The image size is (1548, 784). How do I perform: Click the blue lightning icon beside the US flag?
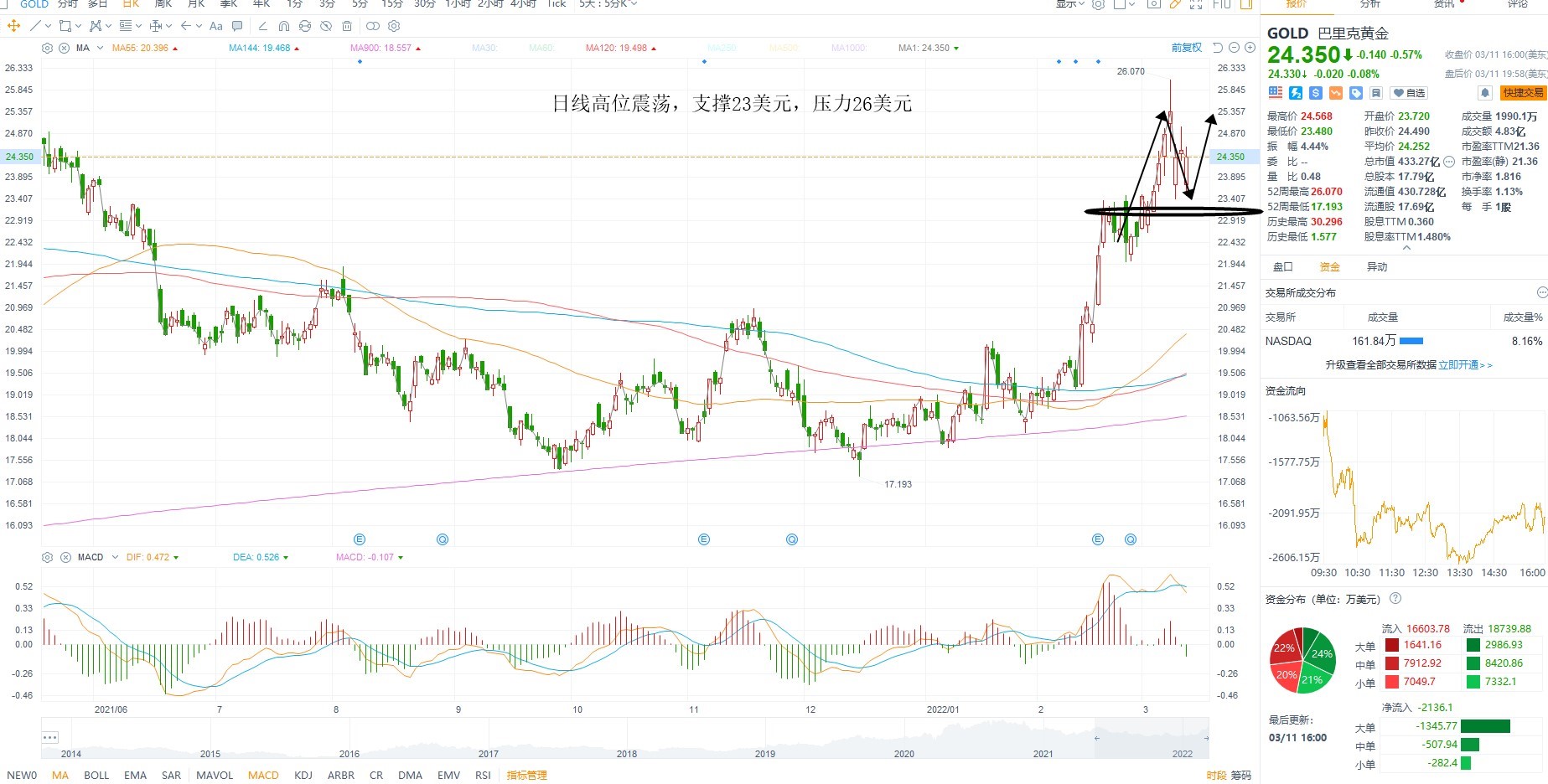[x=1296, y=93]
